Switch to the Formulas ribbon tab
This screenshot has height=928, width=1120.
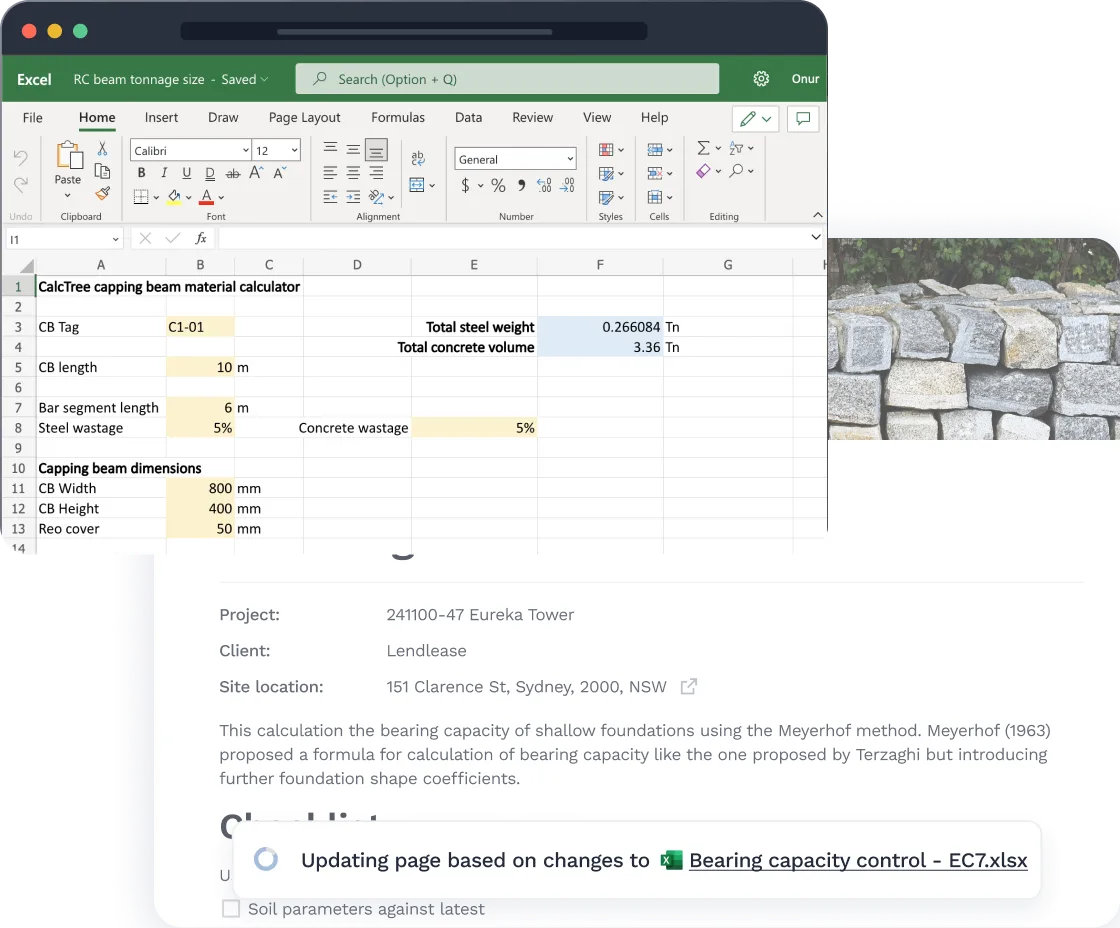click(x=398, y=117)
